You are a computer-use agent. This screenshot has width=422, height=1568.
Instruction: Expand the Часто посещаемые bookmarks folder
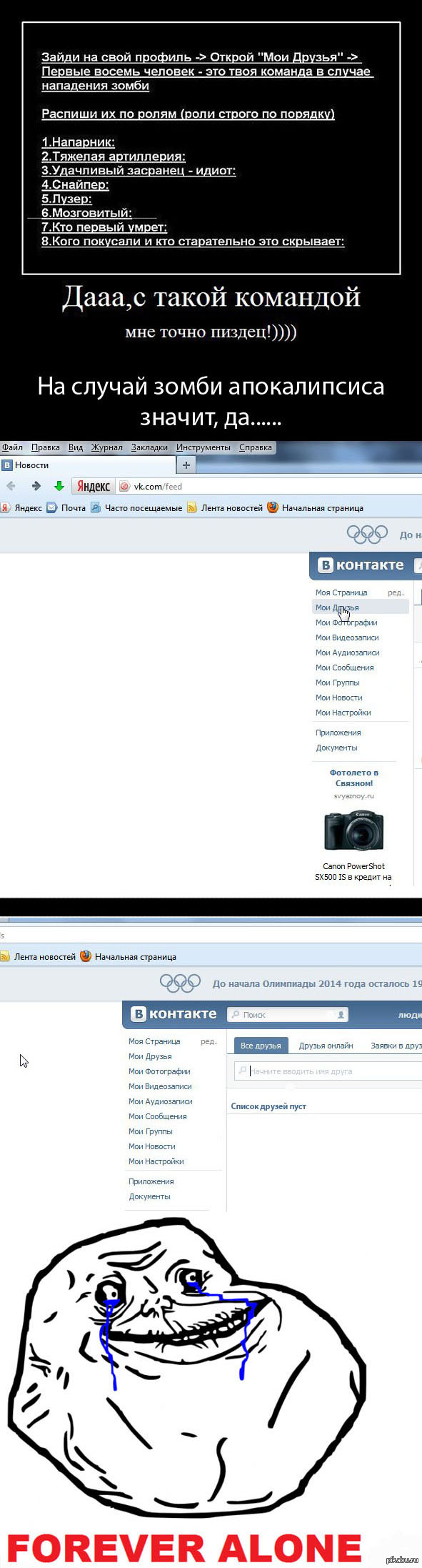point(136,507)
